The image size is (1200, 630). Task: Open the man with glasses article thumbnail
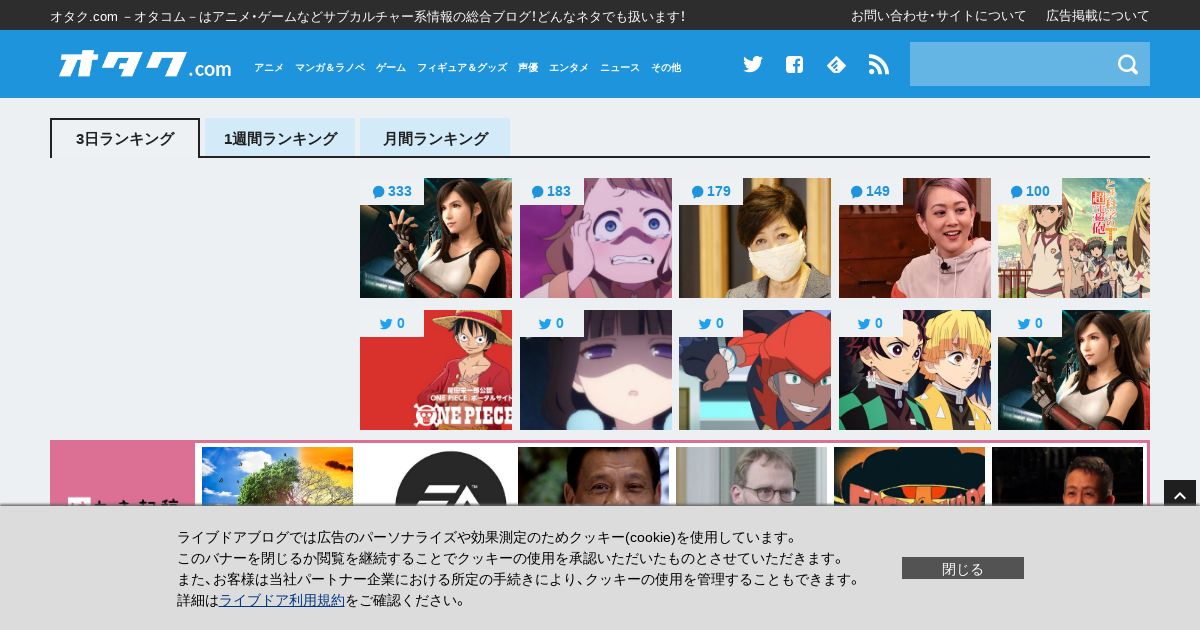751,476
